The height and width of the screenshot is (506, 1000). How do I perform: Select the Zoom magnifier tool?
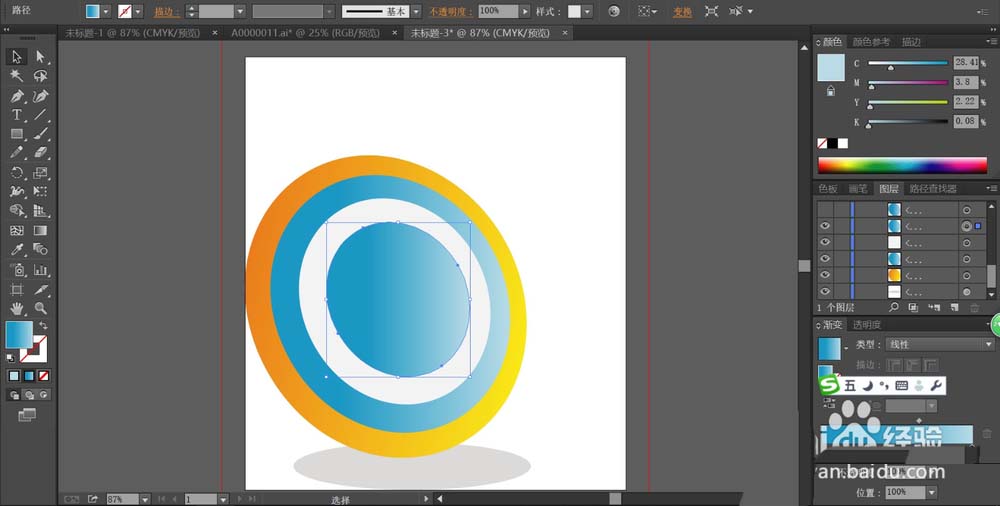40,309
